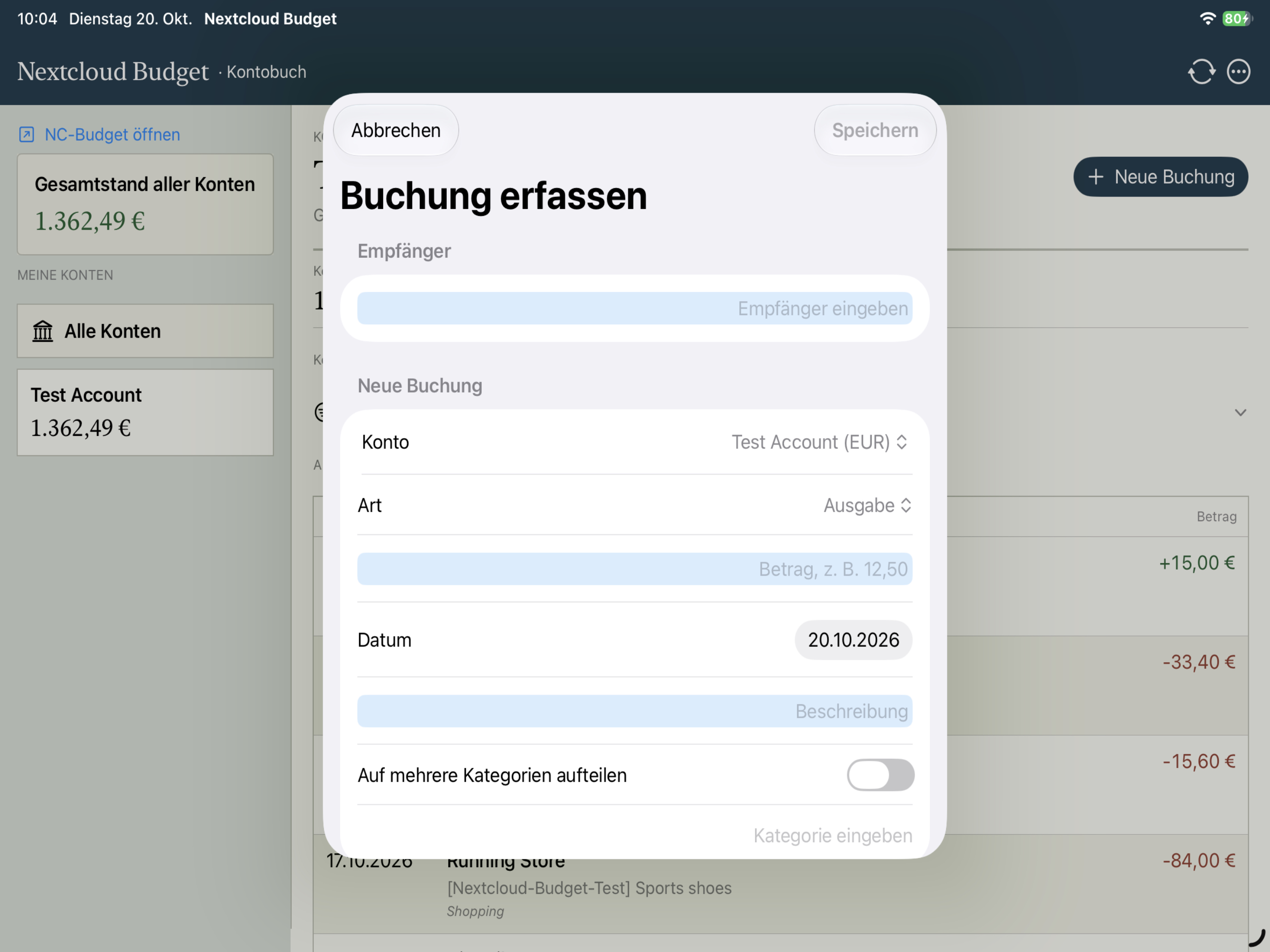Click Speichern to save booking

(875, 130)
